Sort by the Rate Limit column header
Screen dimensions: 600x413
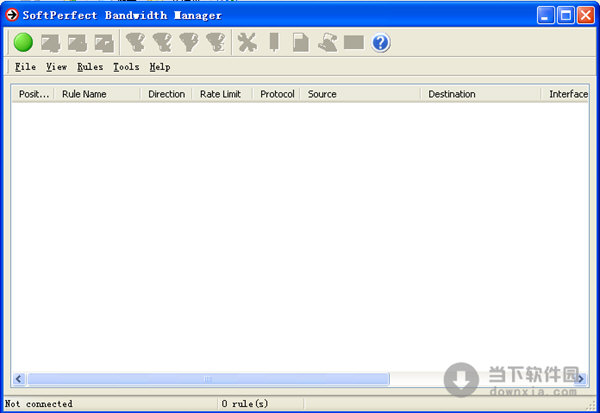click(222, 94)
